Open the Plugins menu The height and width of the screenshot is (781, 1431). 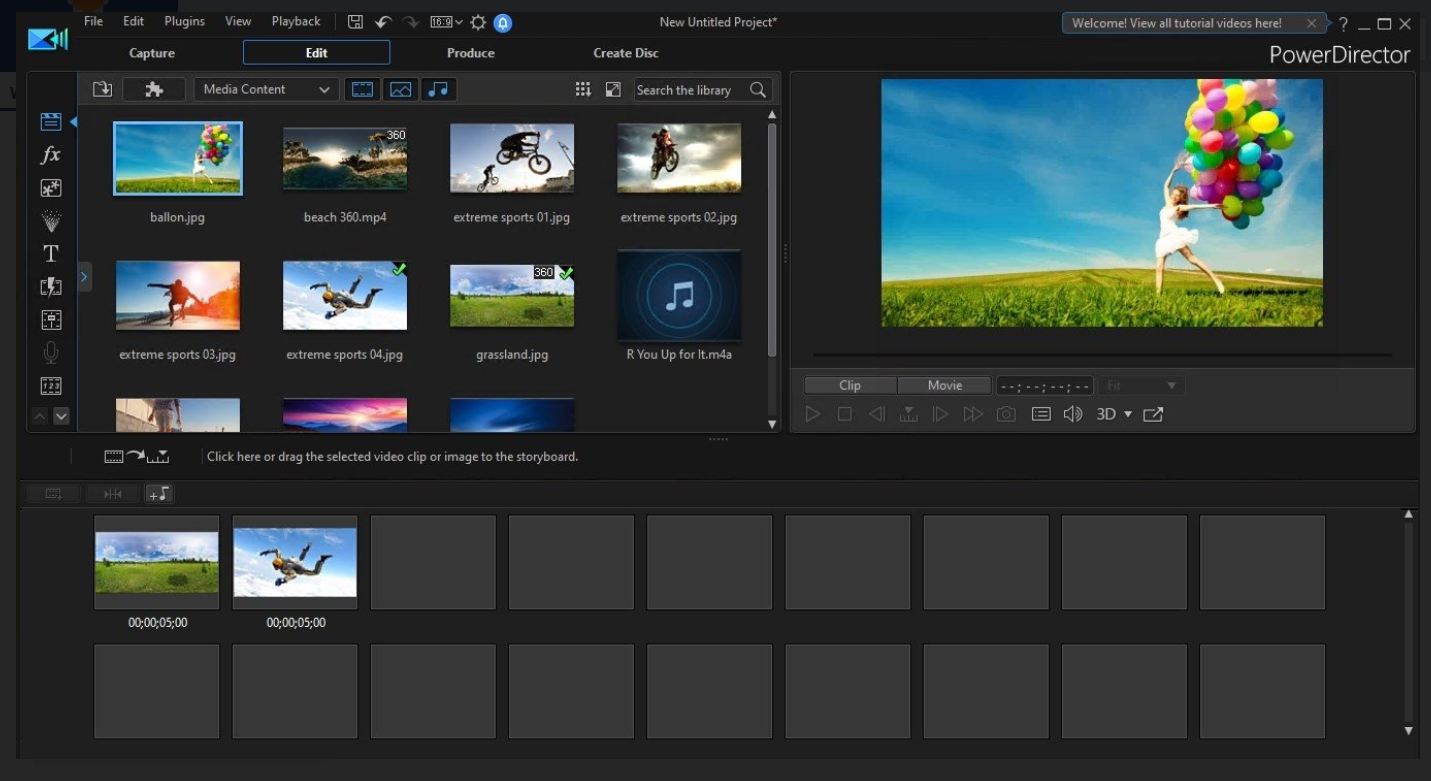184,21
